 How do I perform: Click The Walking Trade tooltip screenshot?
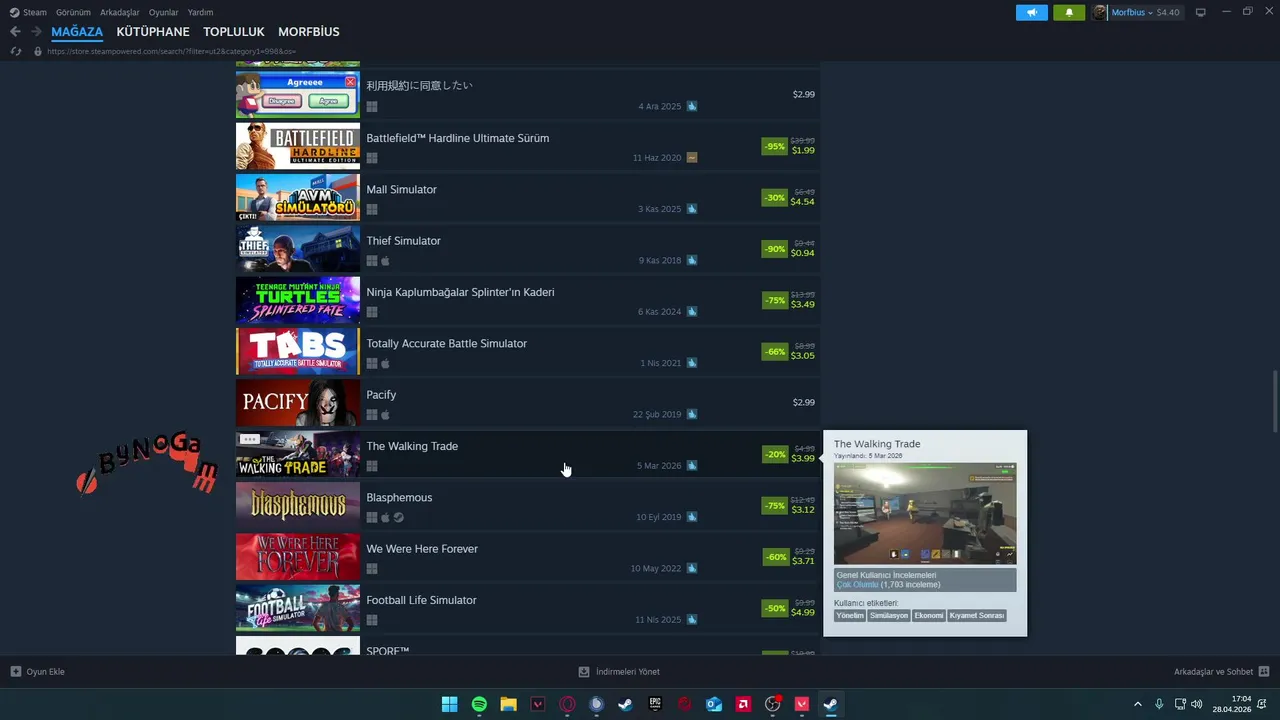click(925, 514)
